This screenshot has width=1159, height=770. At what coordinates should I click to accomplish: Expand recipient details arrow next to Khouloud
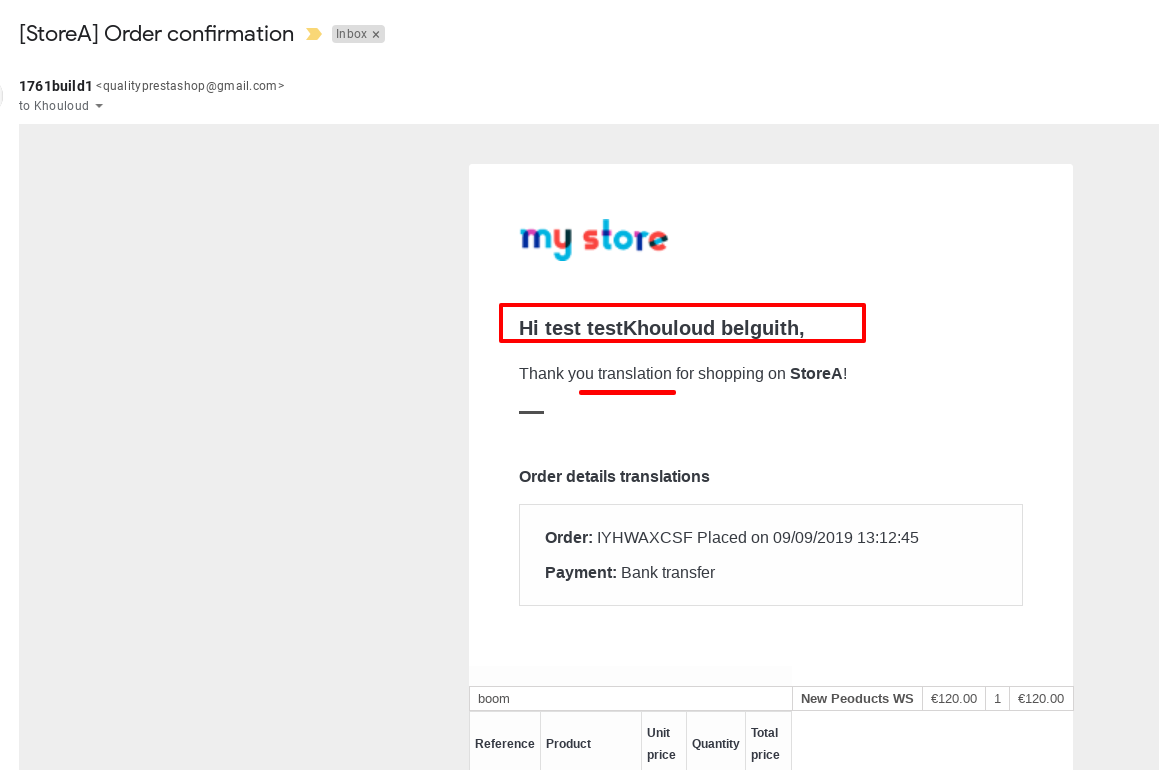[99, 106]
